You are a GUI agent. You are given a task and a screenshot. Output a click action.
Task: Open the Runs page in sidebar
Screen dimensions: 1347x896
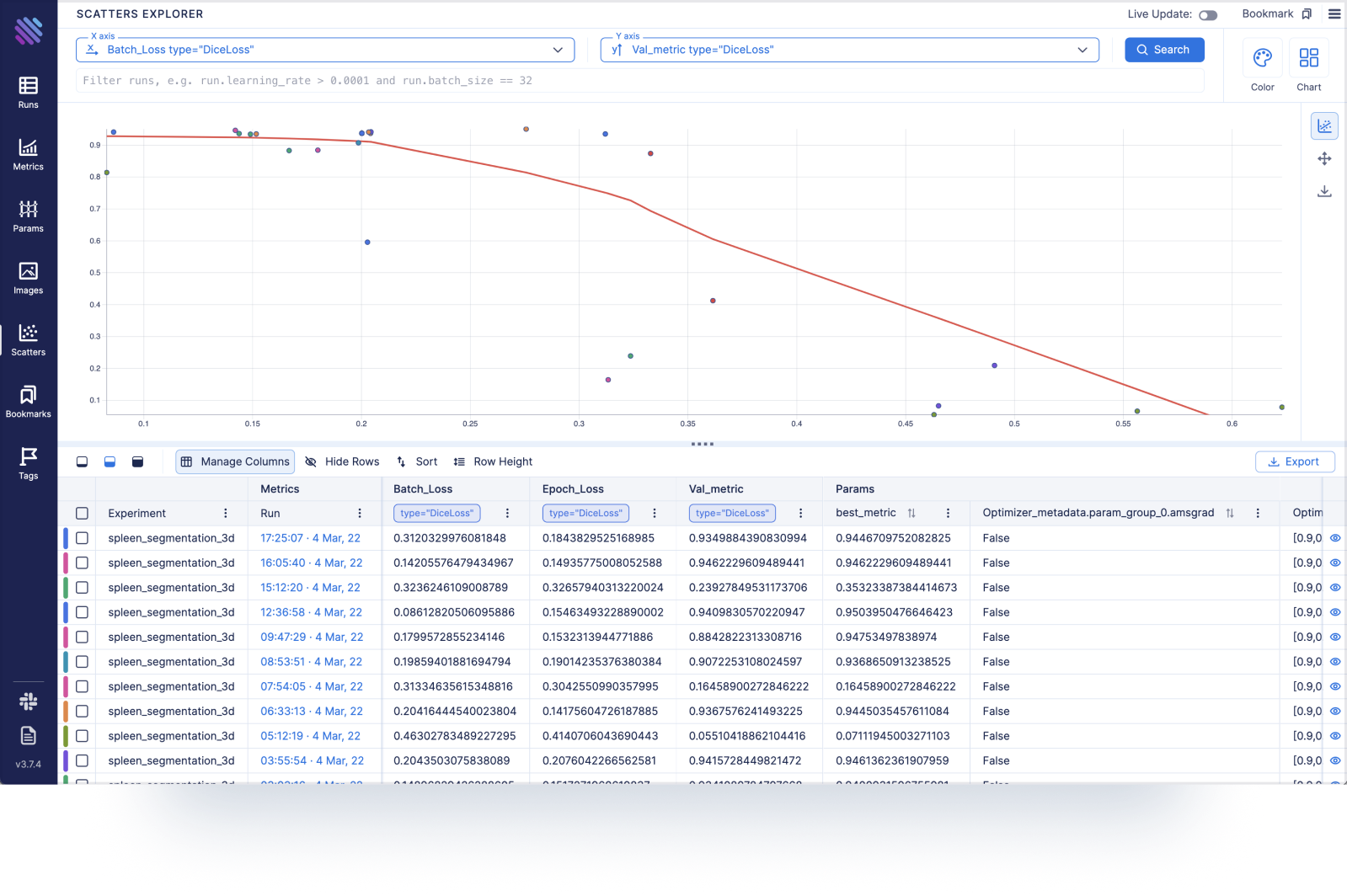[x=29, y=93]
